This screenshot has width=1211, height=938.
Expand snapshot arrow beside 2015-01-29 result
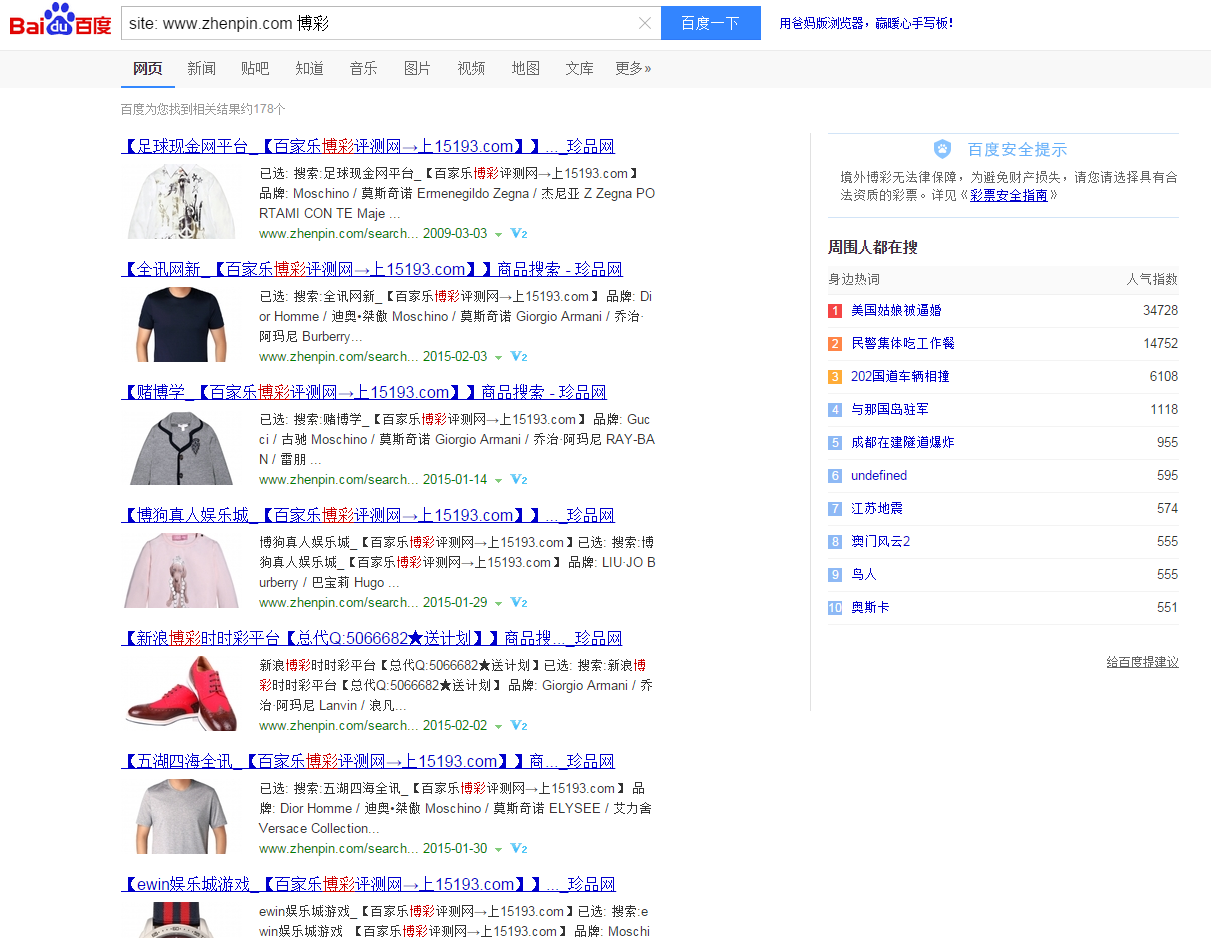tap(498, 603)
